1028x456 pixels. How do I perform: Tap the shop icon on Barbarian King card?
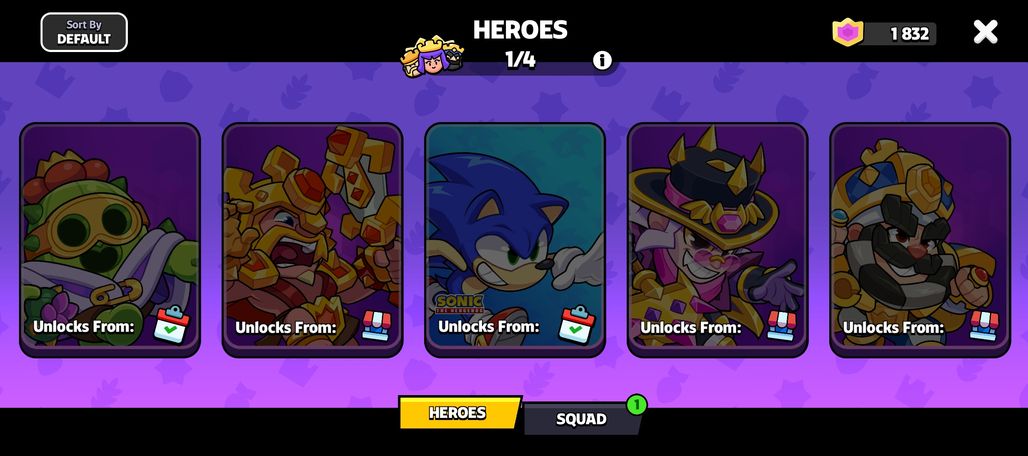point(376,326)
